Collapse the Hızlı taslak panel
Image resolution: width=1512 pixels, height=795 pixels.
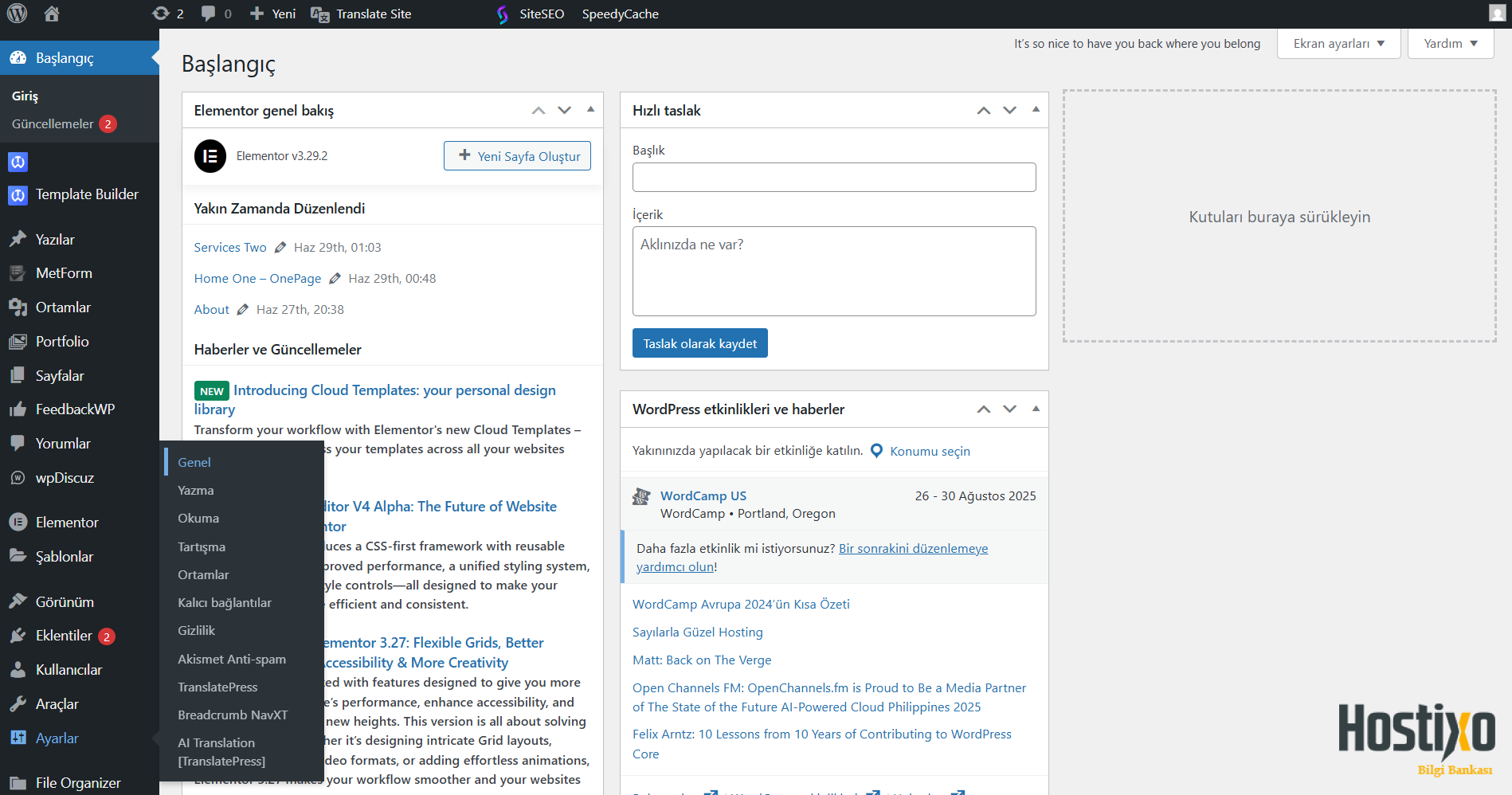[x=1036, y=110]
